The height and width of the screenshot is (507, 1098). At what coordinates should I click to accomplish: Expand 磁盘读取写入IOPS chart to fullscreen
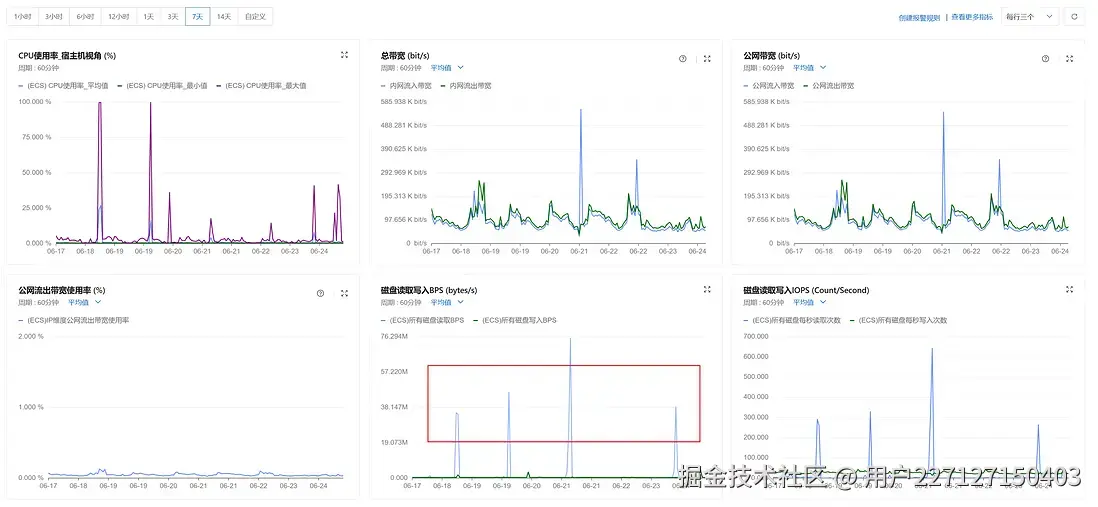pos(1070,289)
